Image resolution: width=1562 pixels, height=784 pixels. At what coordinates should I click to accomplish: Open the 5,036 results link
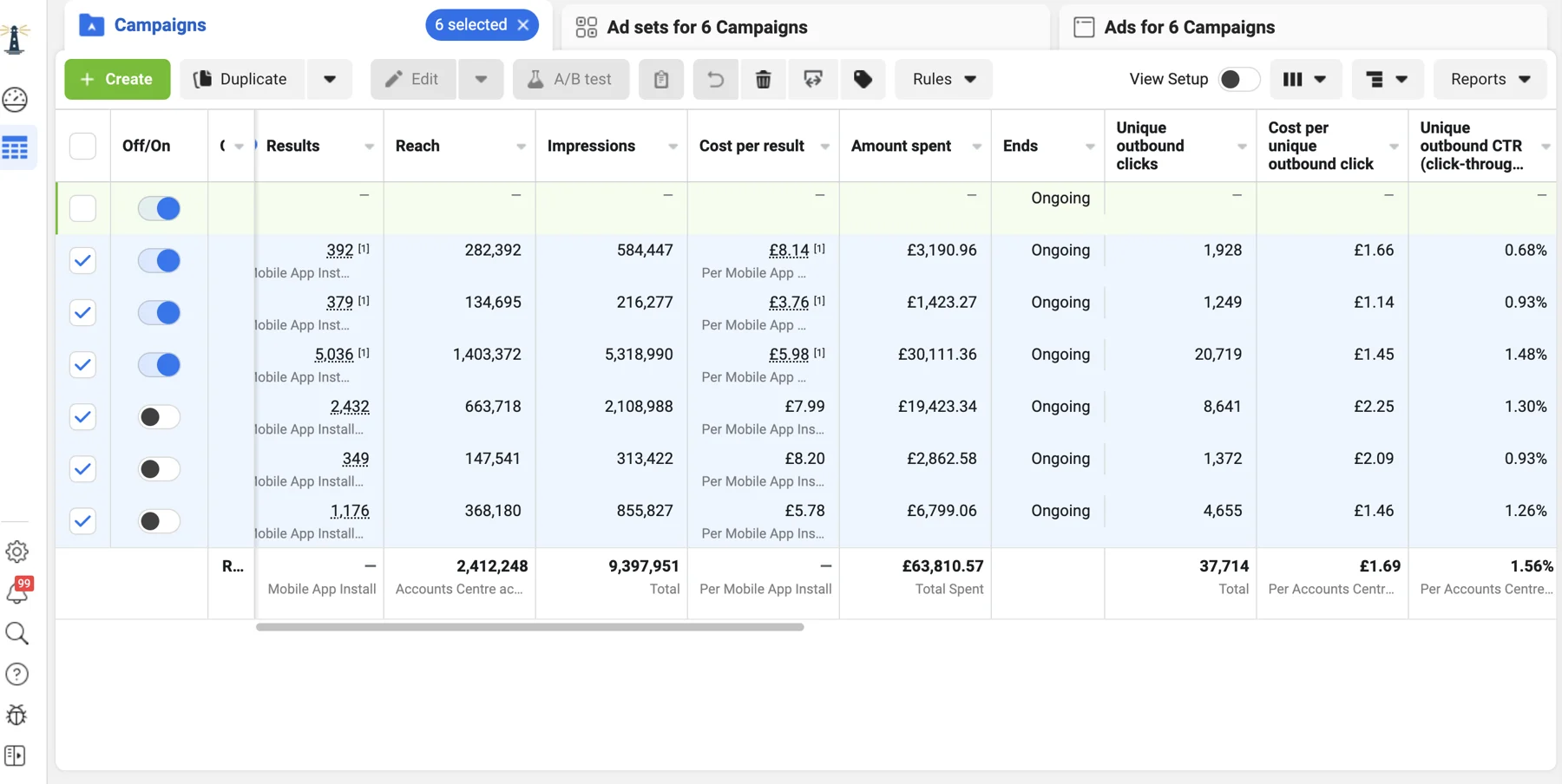334,355
